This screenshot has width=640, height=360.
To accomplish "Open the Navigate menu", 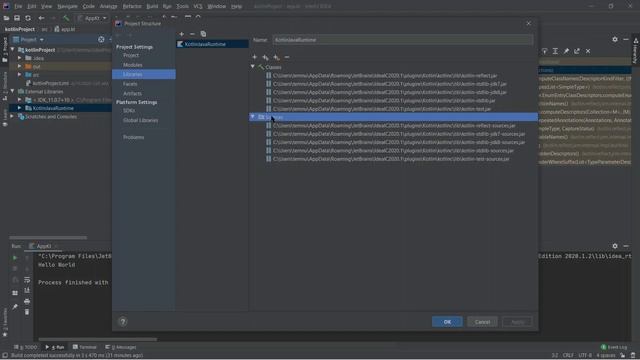I will pyautogui.click(x=67, y=6).
